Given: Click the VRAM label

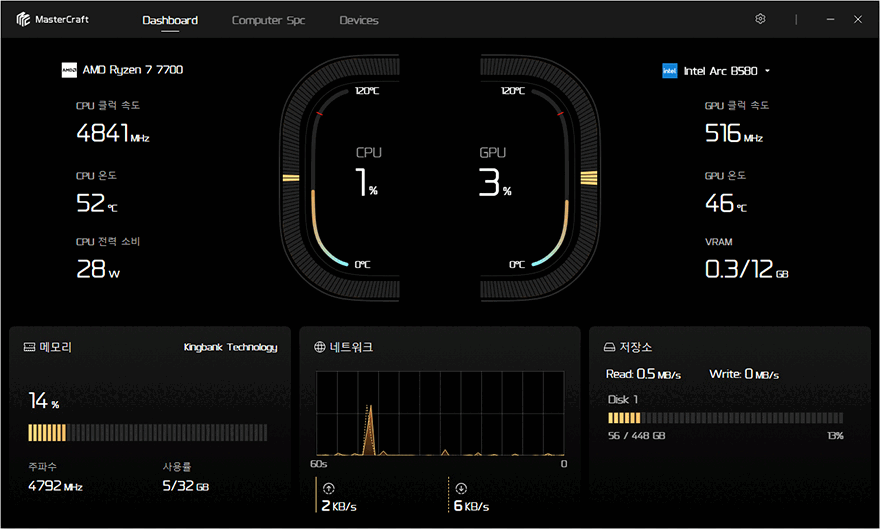Looking at the screenshot, I should pyautogui.click(x=718, y=242).
